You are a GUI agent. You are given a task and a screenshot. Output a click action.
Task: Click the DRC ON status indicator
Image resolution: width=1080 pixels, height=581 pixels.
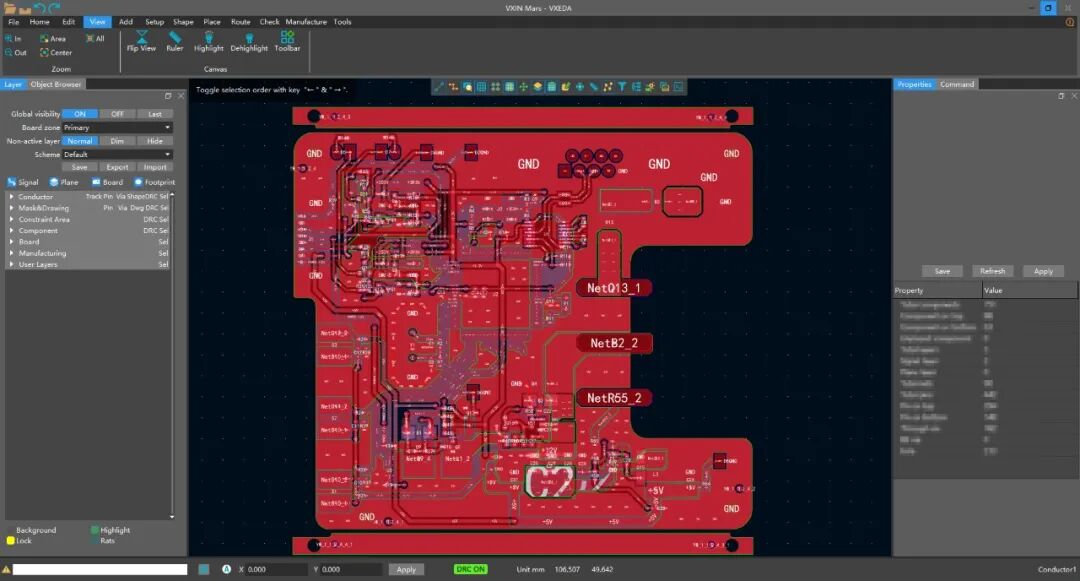(x=470, y=569)
